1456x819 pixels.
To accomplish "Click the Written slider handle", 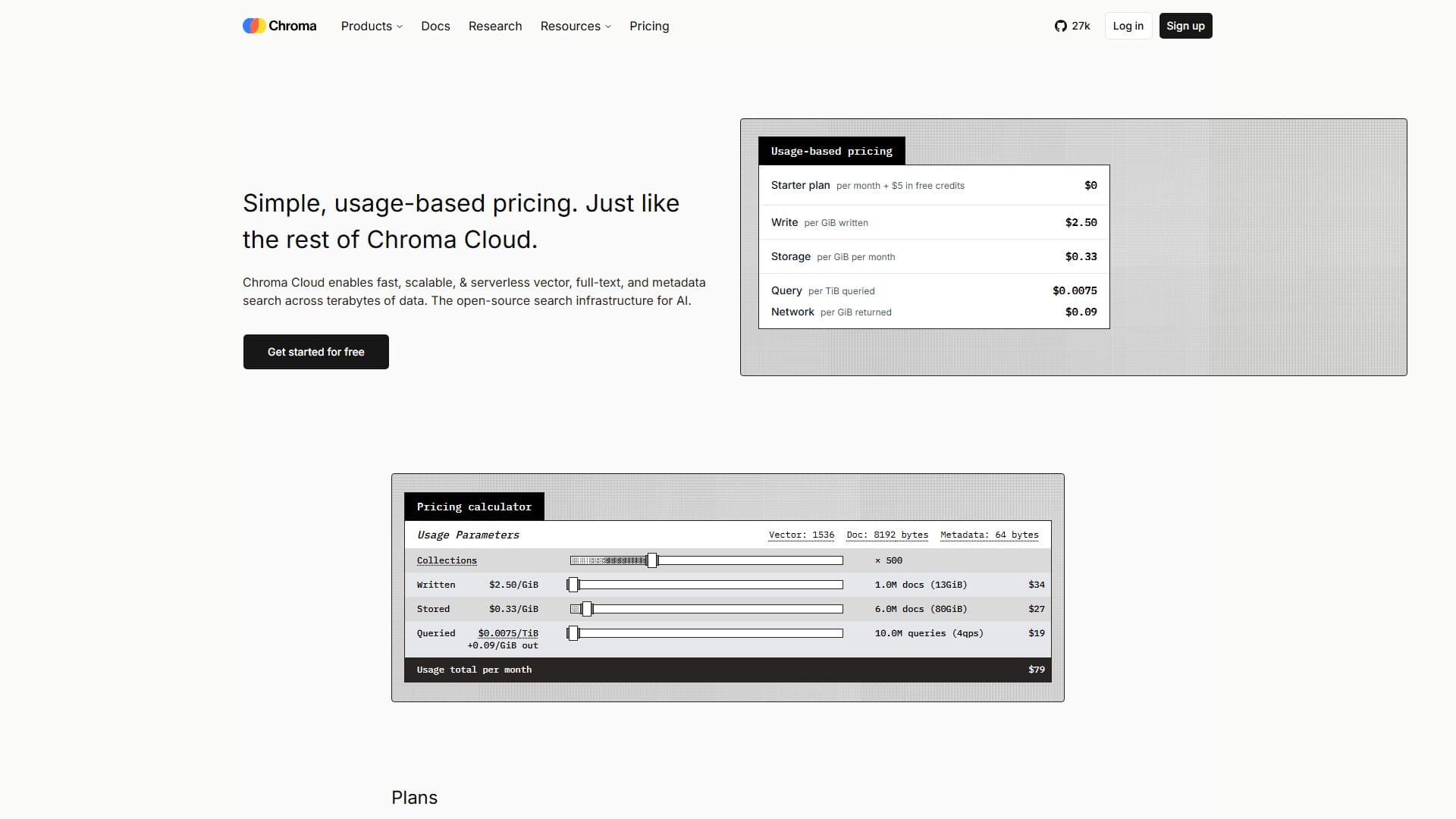I will (573, 585).
